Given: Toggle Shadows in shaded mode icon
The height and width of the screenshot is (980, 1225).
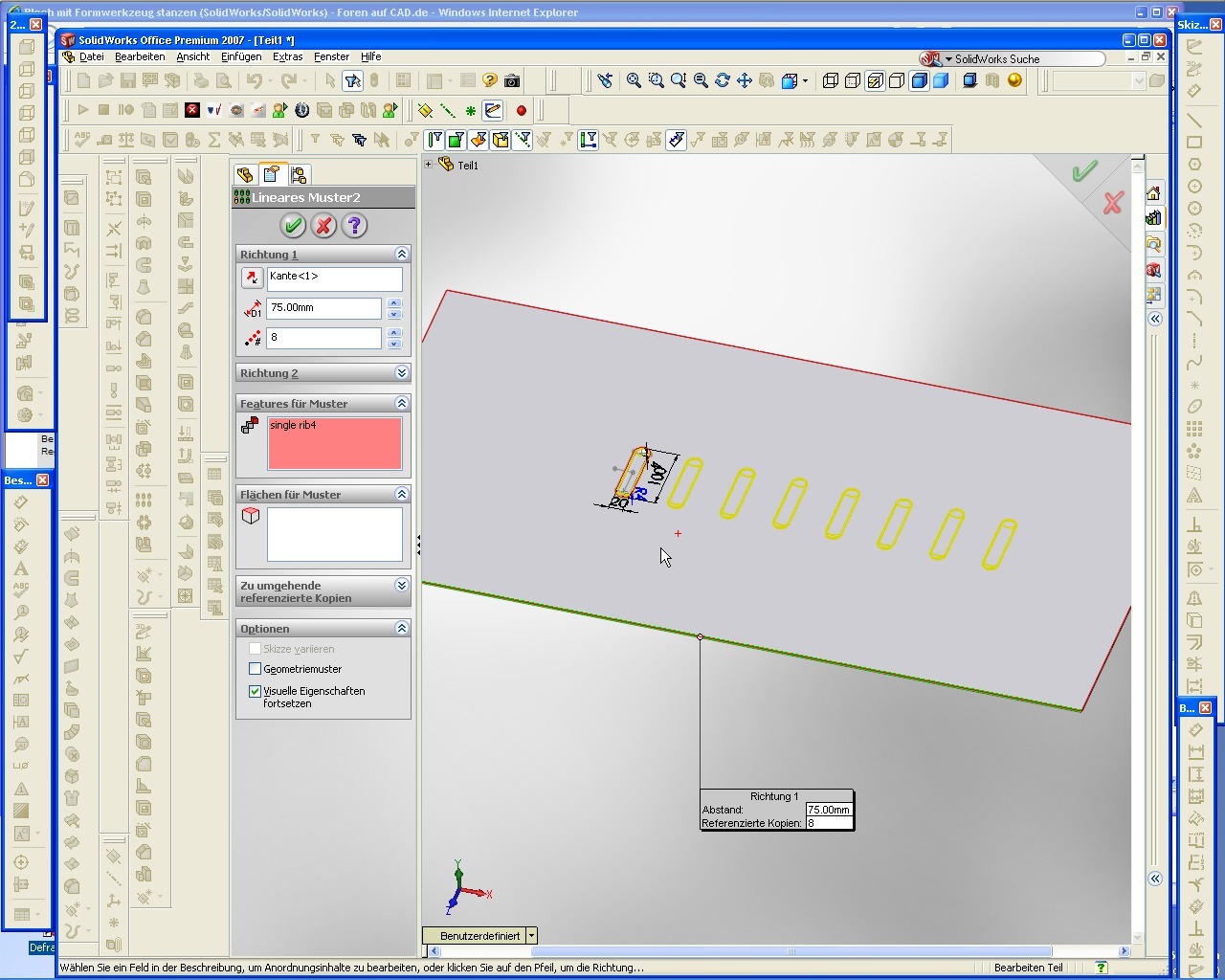Looking at the screenshot, I should [x=969, y=81].
